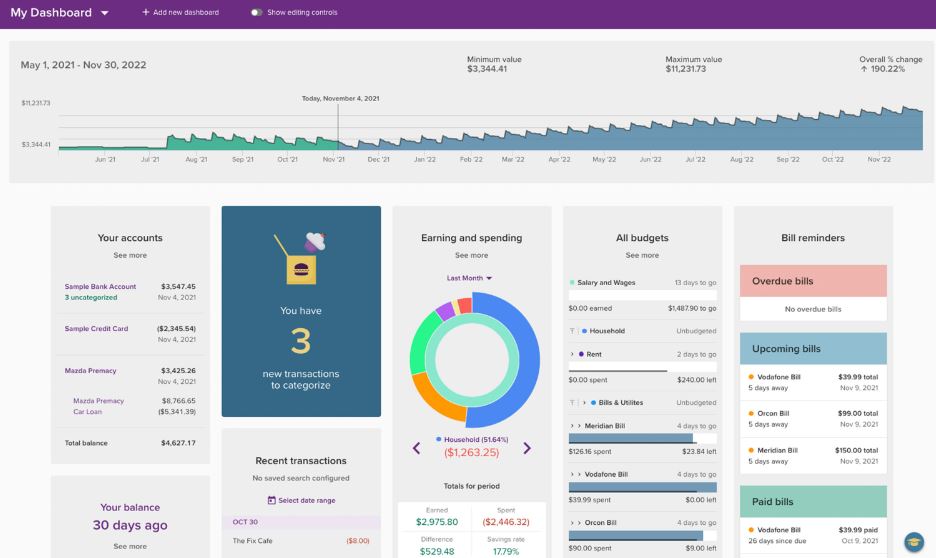This screenshot has width=936, height=558.
Task: Go to previous category with left arrow
Action: click(x=417, y=448)
